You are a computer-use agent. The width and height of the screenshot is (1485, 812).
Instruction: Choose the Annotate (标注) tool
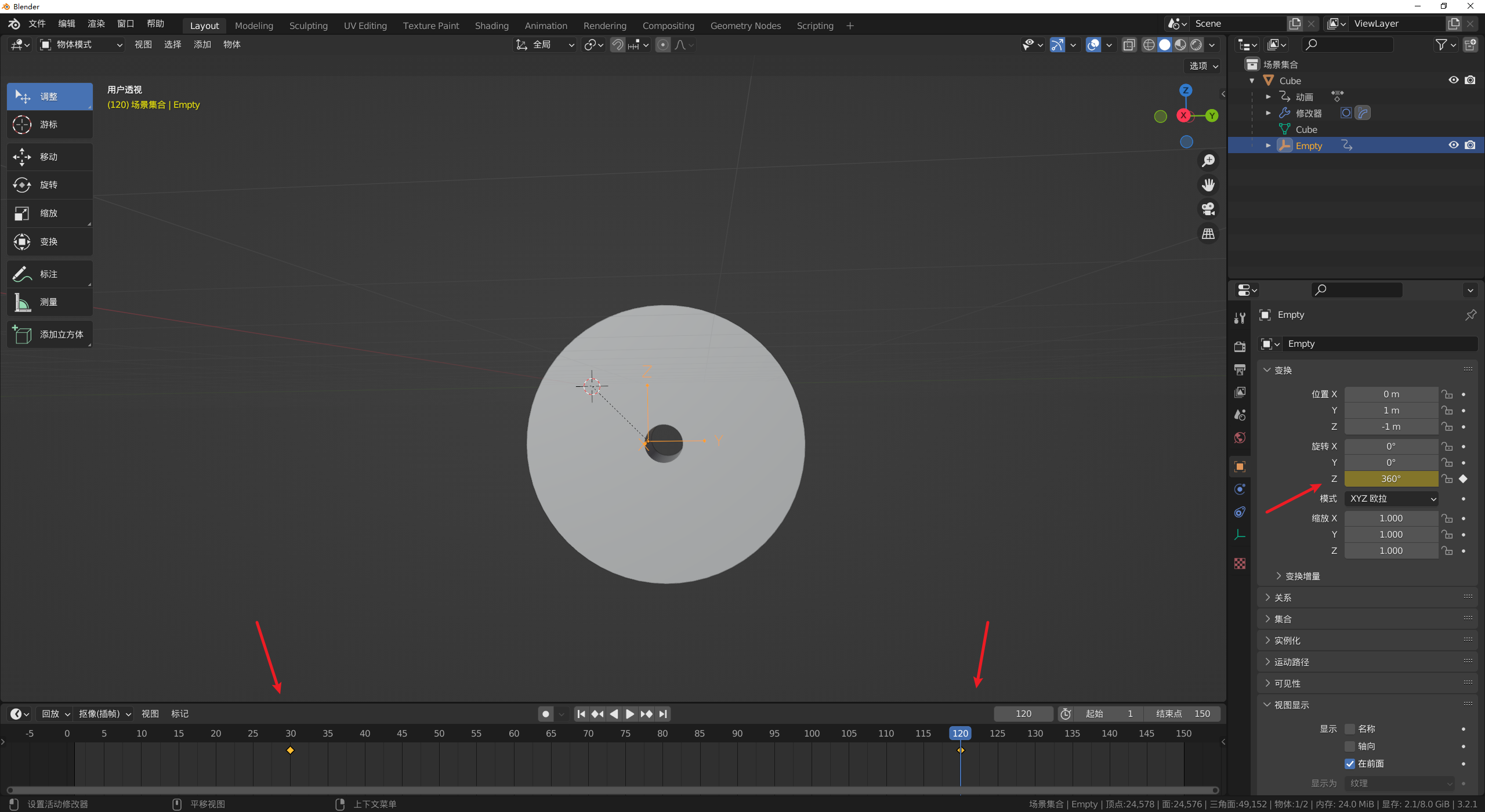pyautogui.click(x=49, y=274)
